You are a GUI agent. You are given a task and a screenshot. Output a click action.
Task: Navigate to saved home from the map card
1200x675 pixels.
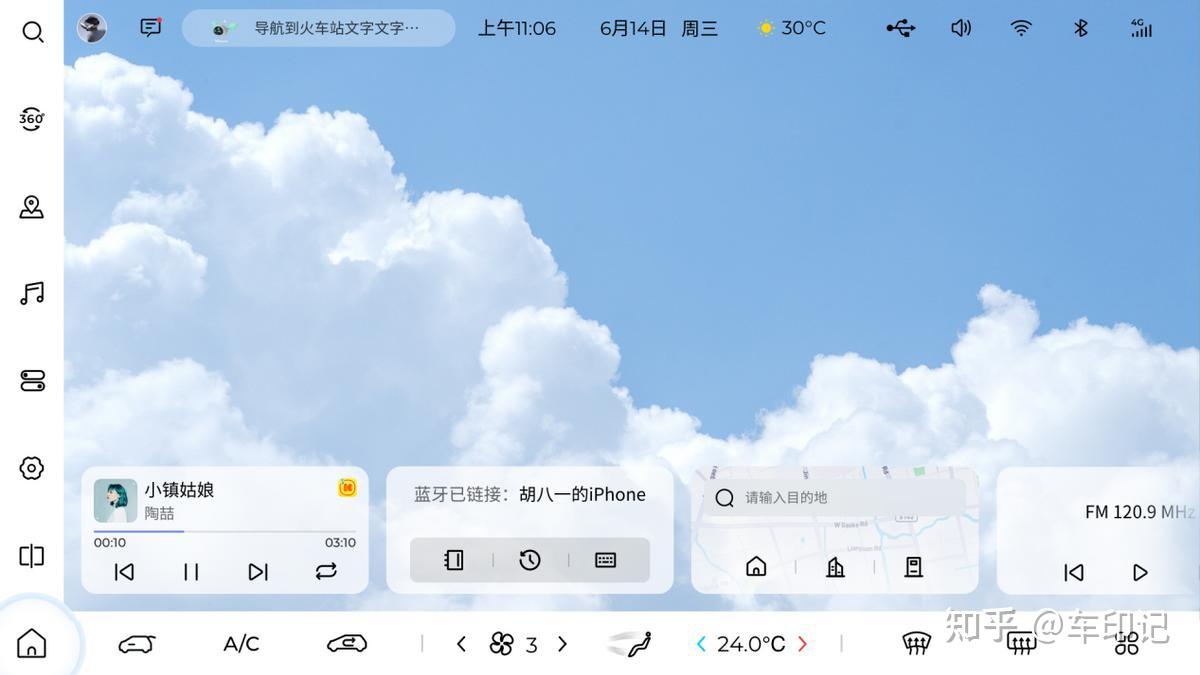(756, 567)
